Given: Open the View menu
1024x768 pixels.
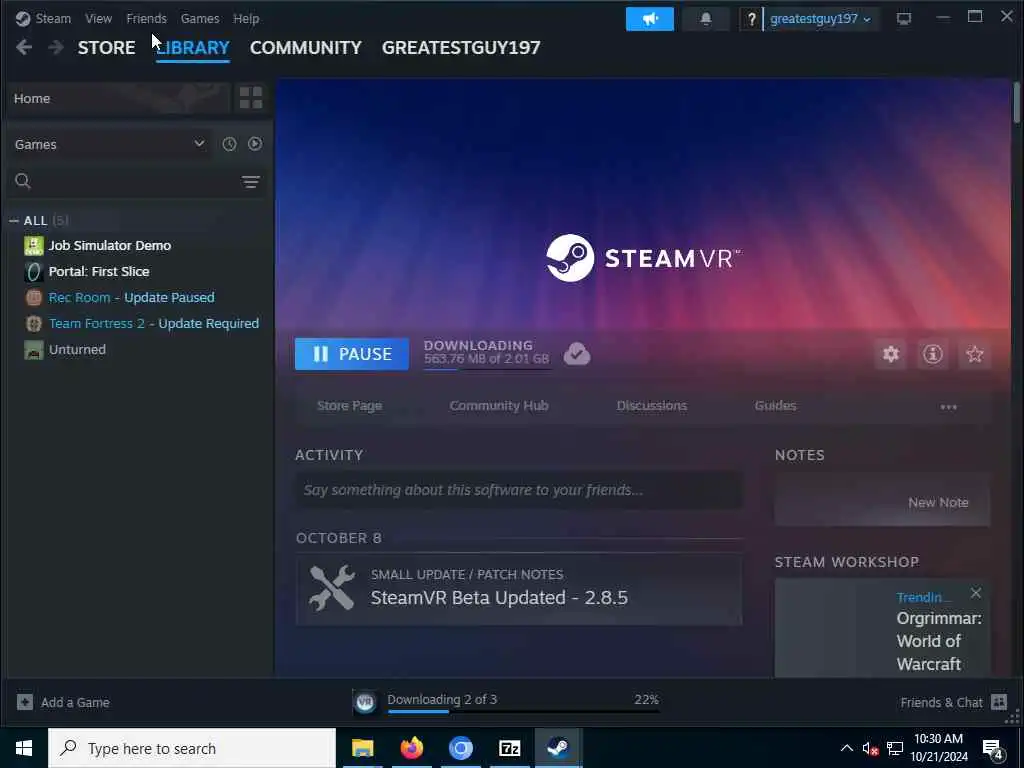Looking at the screenshot, I should tap(99, 19).
